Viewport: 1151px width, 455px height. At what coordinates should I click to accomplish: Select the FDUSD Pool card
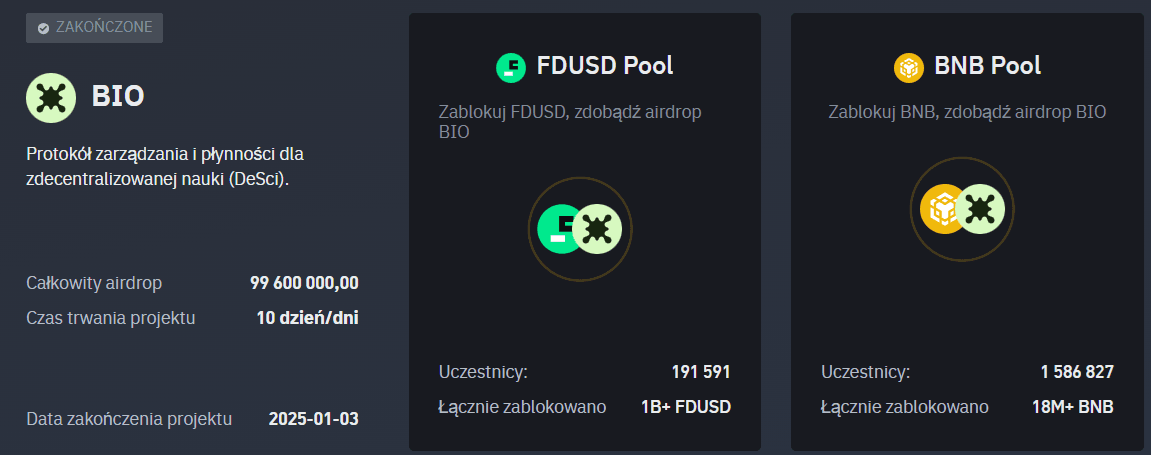(585, 231)
